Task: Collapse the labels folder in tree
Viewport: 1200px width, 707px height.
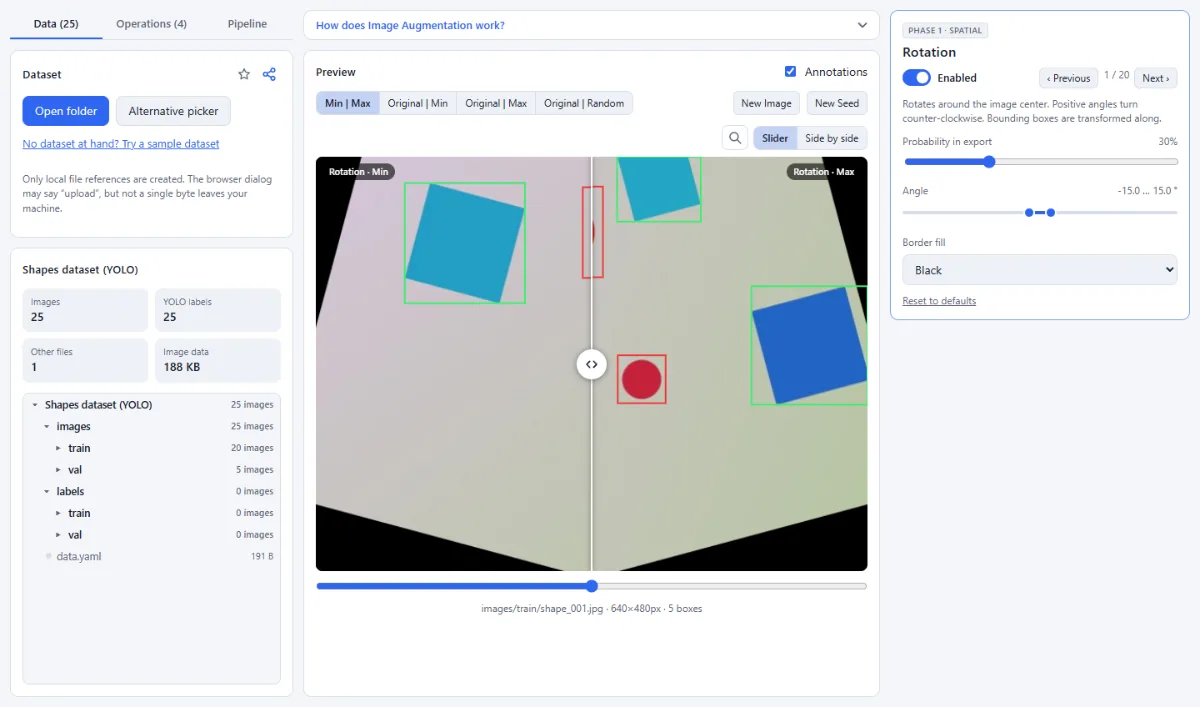Action: [x=47, y=492]
